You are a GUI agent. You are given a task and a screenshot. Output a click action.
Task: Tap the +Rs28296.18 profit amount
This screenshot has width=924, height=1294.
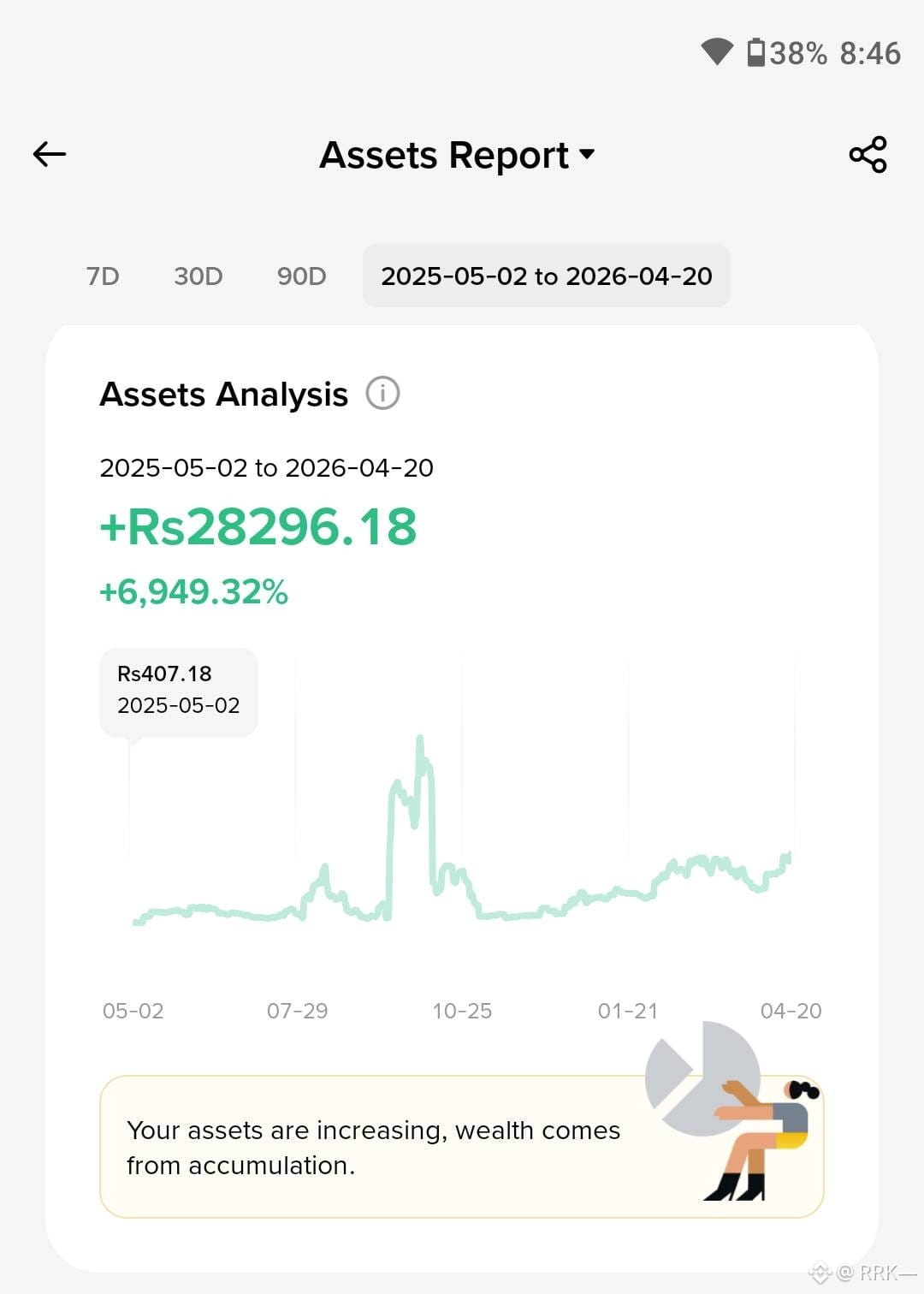coord(258,526)
